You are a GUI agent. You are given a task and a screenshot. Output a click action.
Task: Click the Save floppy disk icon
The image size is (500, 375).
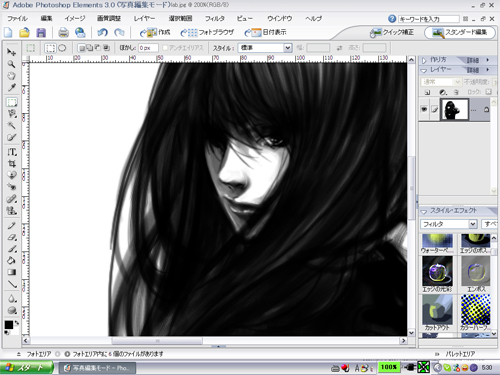pyautogui.click(x=41, y=32)
